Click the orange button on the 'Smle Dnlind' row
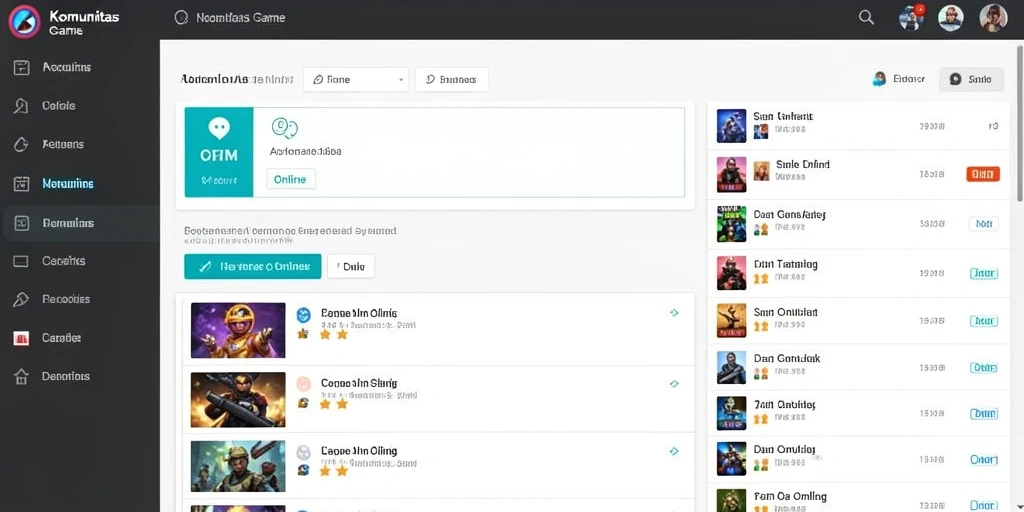 pos(983,174)
